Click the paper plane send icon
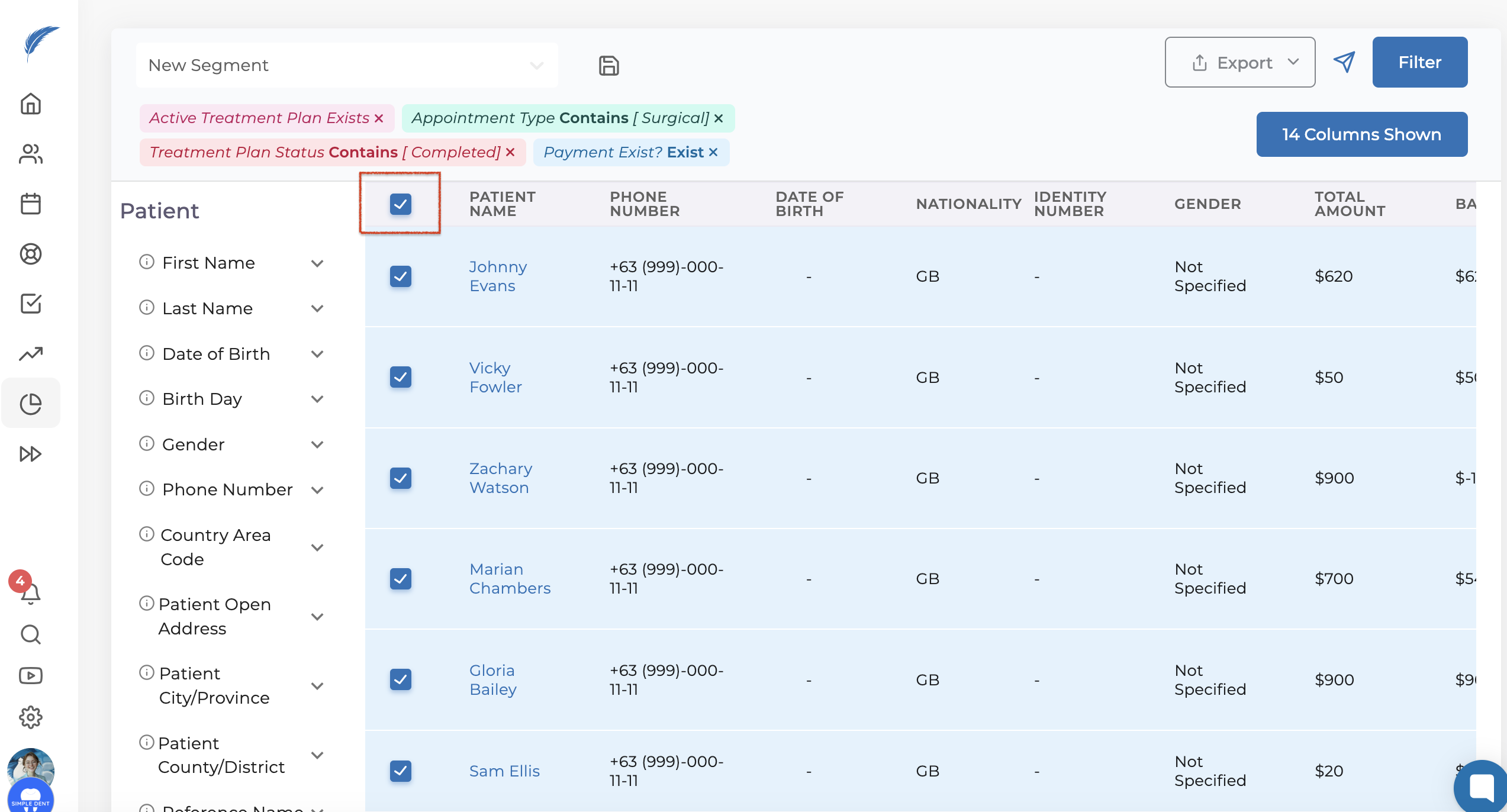This screenshot has width=1507, height=812. pos(1344,62)
